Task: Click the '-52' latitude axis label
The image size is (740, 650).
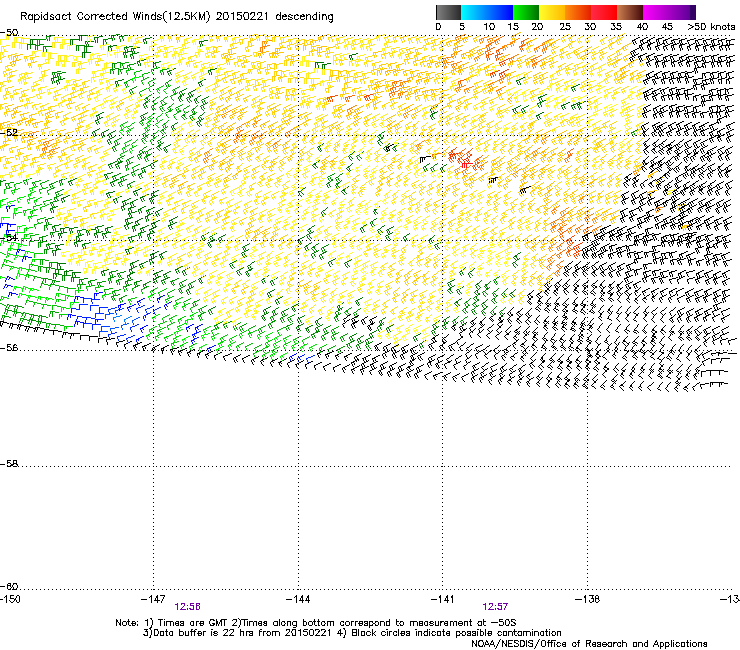Action: [9, 133]
